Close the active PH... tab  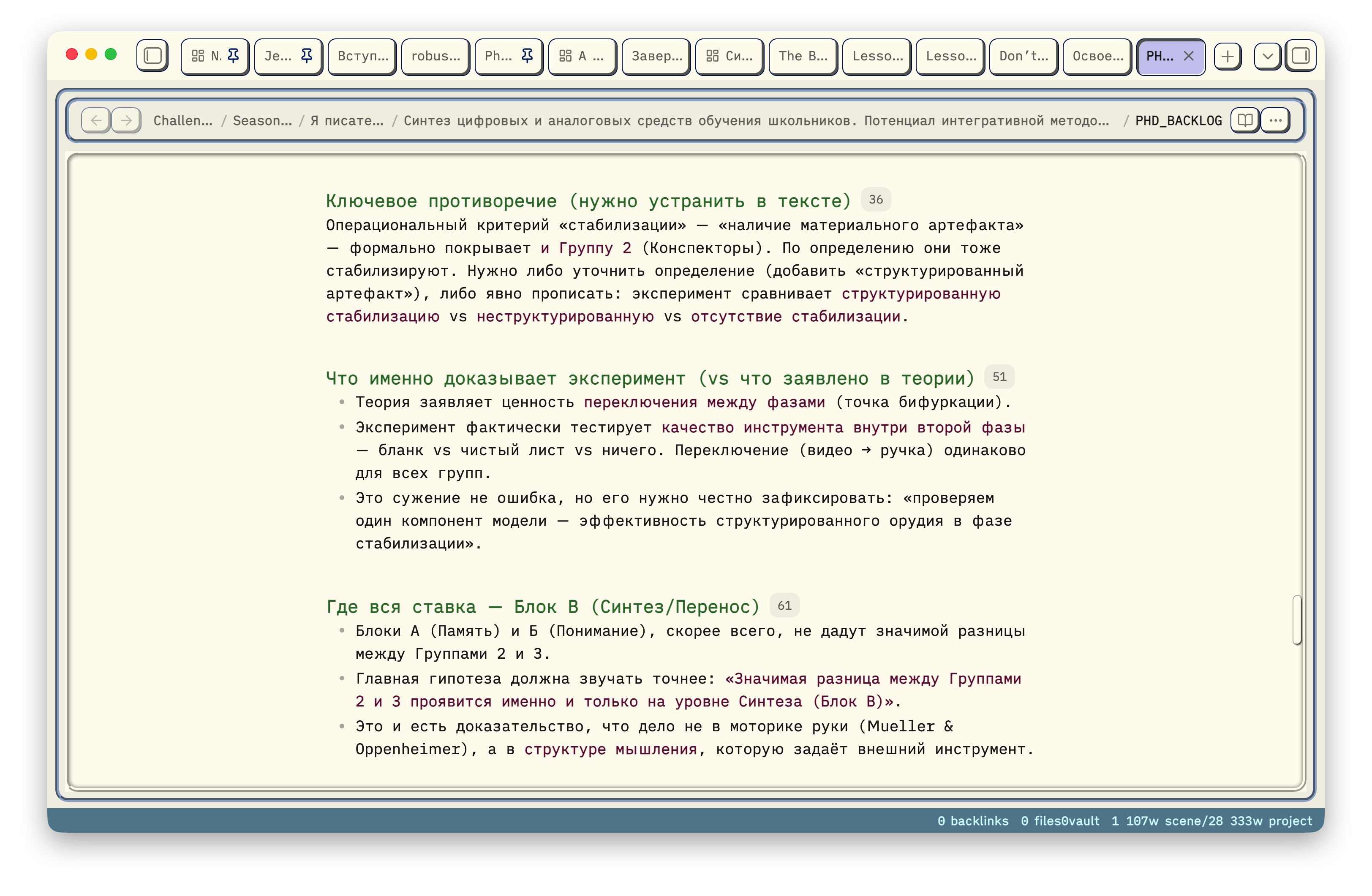click(1189, 56)
